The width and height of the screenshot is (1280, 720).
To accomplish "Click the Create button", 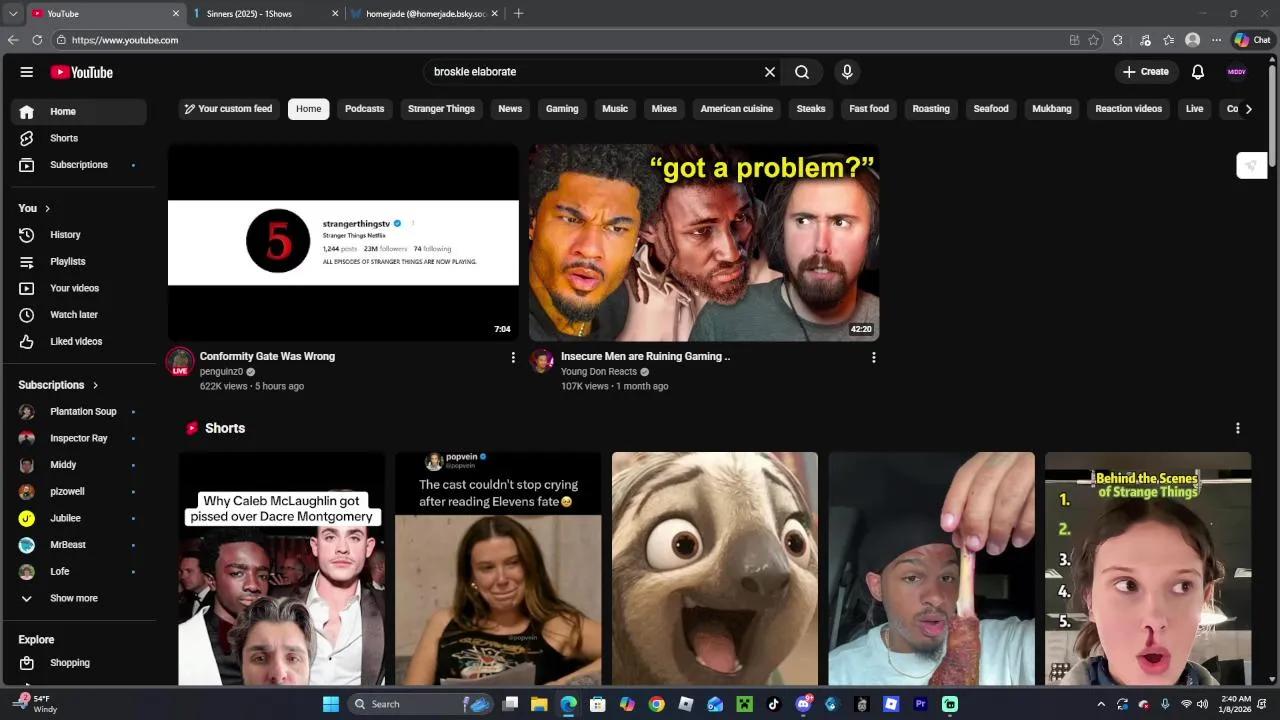I will point(1145,72).
